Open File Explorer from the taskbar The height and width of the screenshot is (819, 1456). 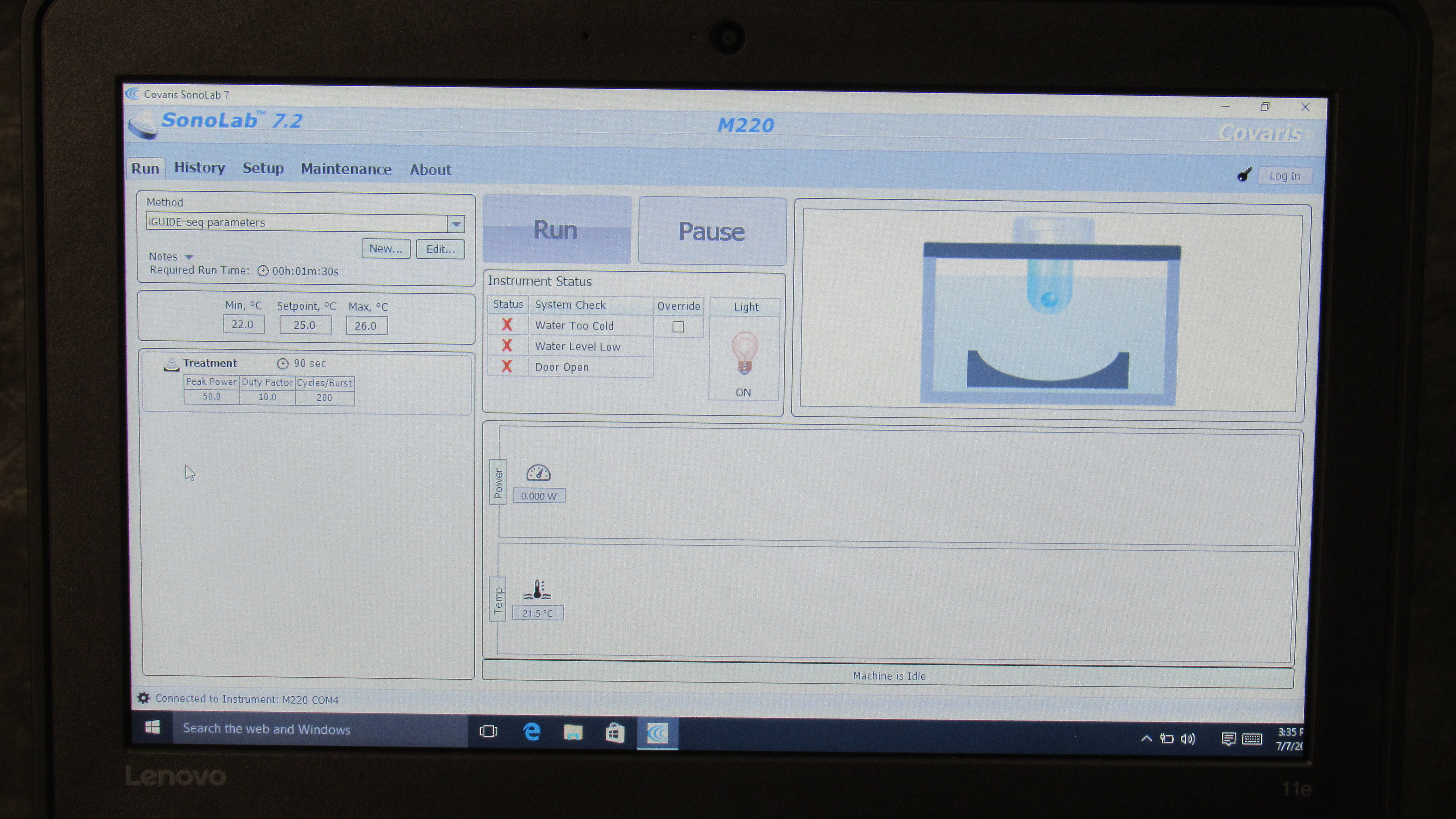[573, 732]
